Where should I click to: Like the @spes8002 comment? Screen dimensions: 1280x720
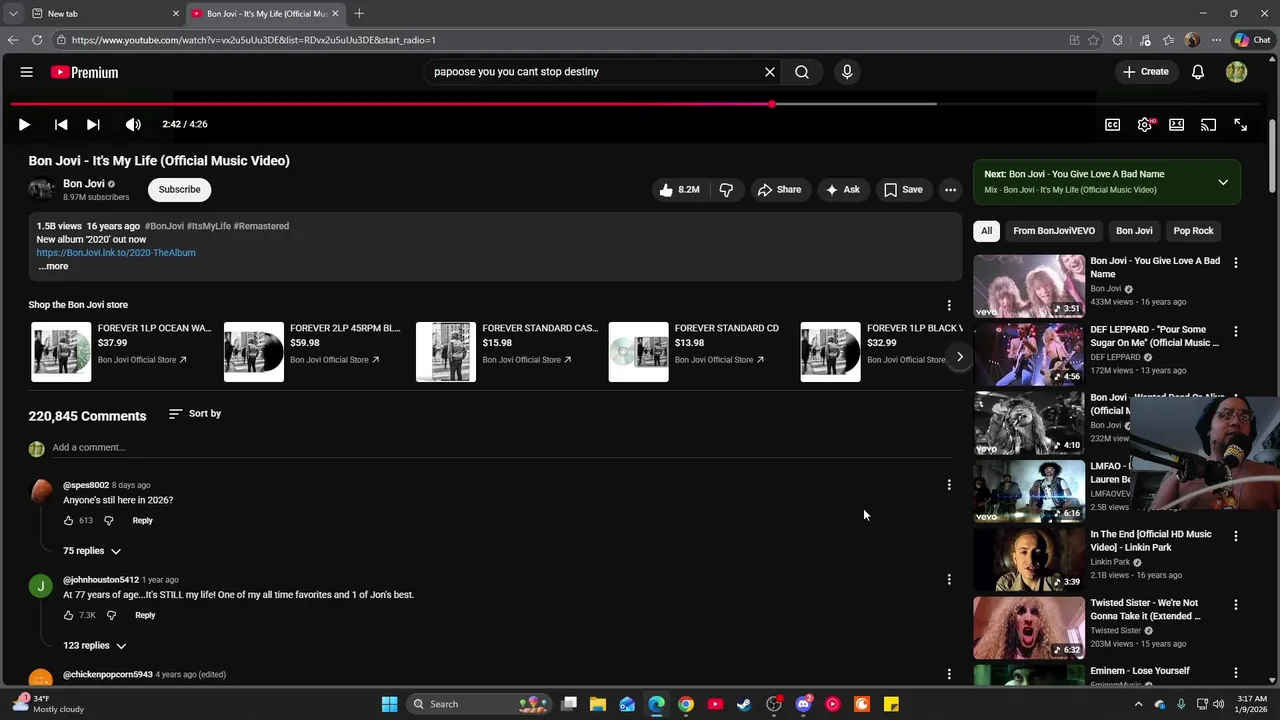pos(69,521)
